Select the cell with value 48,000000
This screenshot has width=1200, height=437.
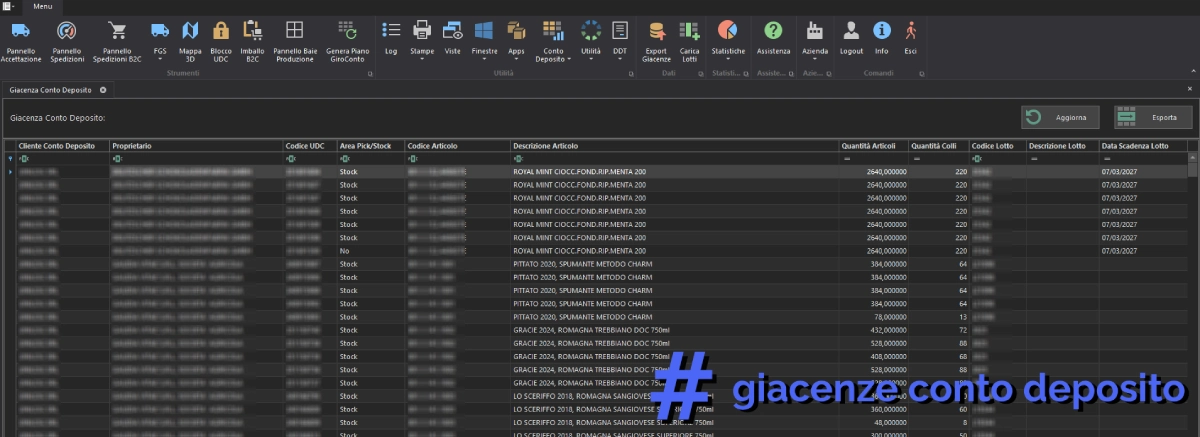coord(873,421)
